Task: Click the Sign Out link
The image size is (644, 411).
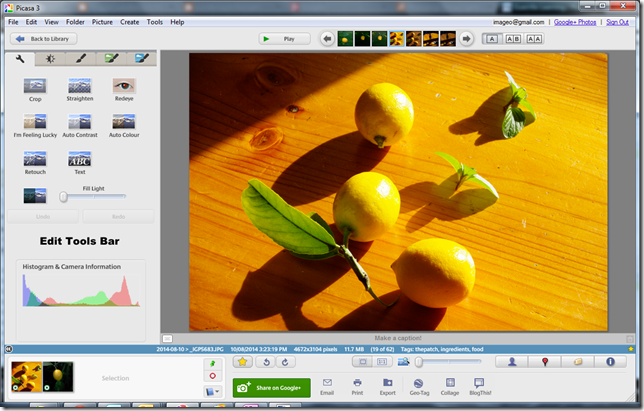Action: click(617, 21)
